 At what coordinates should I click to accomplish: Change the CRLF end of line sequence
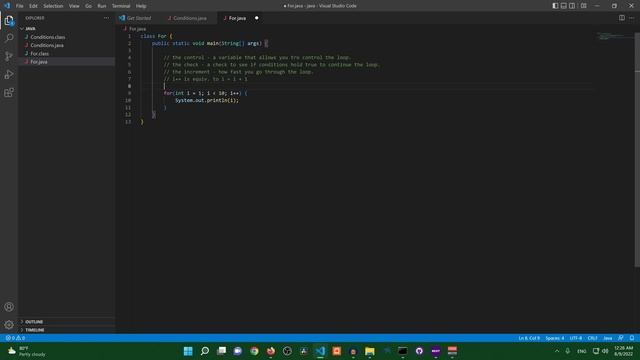[x=592, y=338]
